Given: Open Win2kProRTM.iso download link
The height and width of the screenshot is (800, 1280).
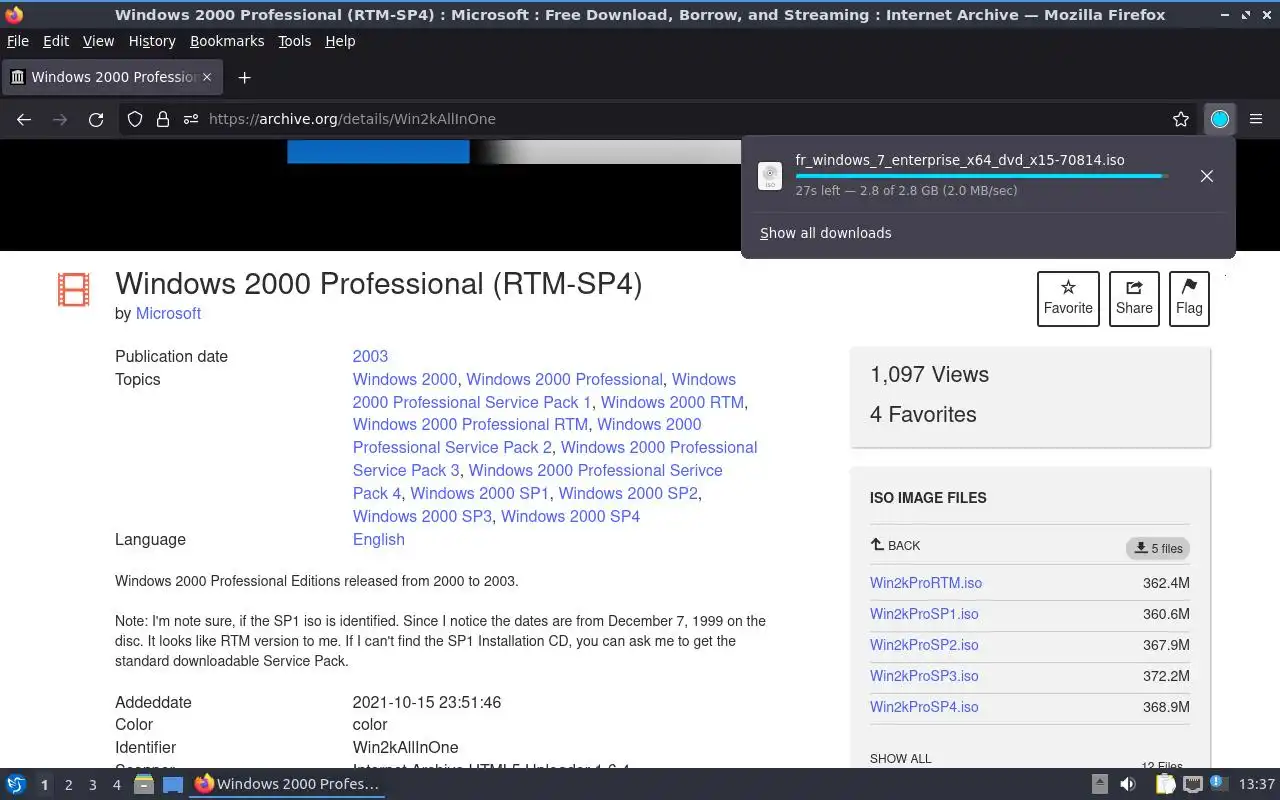Looking at the screenshot, I should (926, 583).
